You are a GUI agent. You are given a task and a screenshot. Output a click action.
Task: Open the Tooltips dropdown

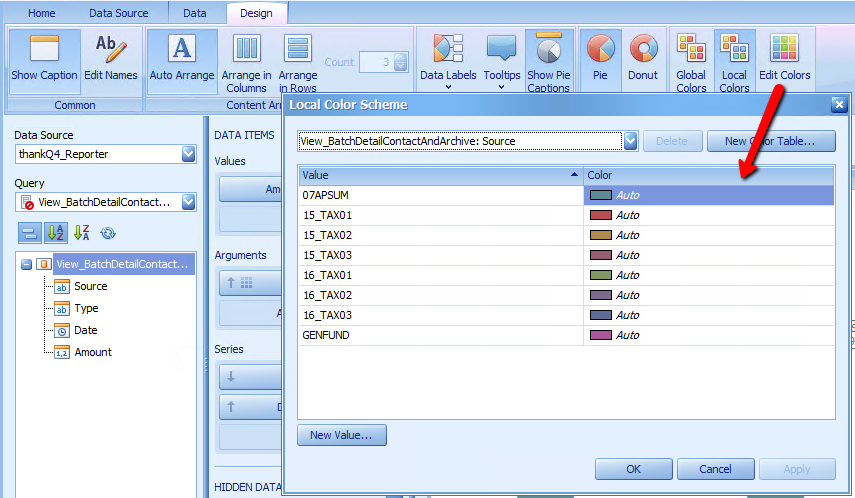(x=502, y=62)
